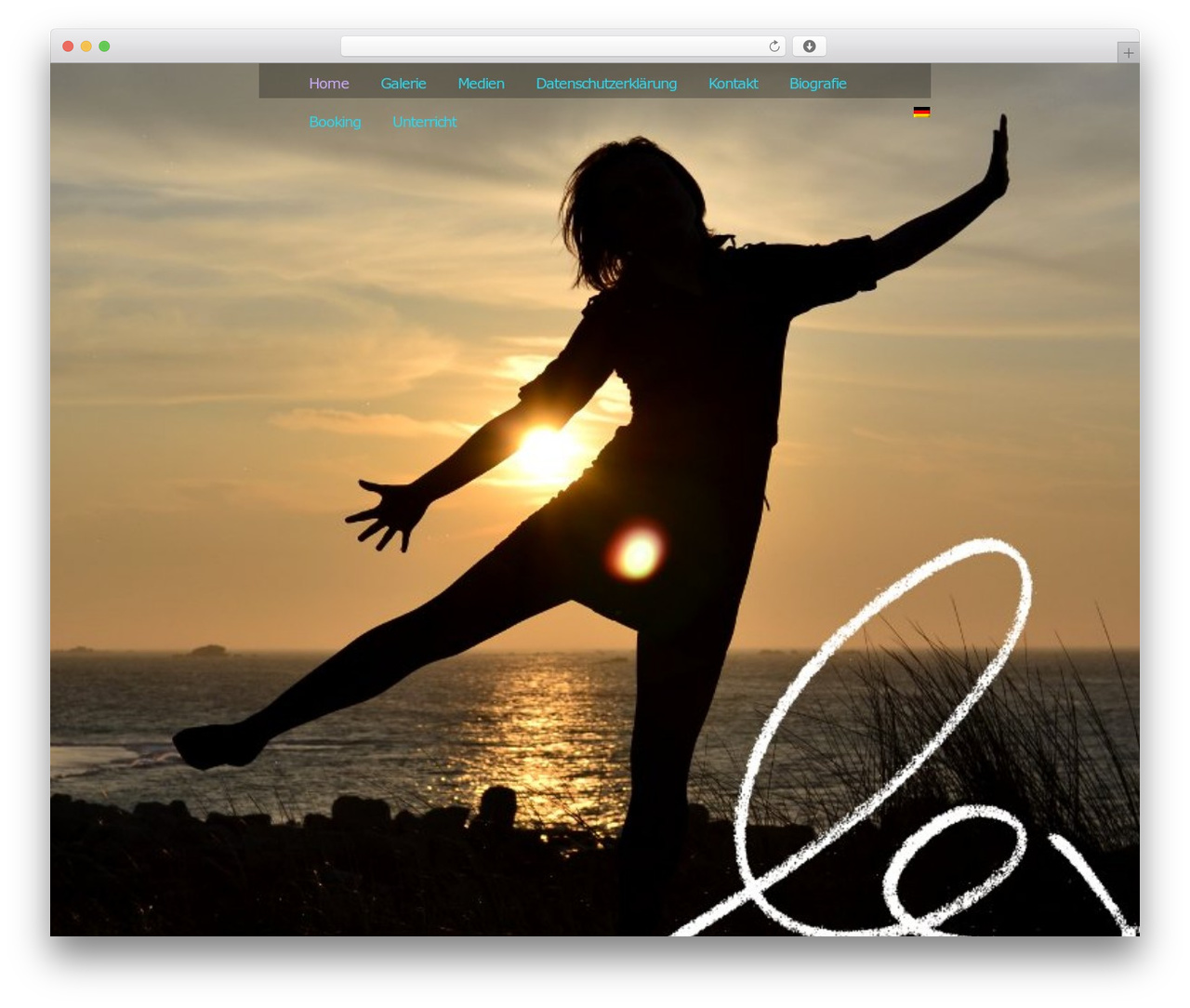
Task: Focus the browser address bar
Action: (x=562, y=46)
